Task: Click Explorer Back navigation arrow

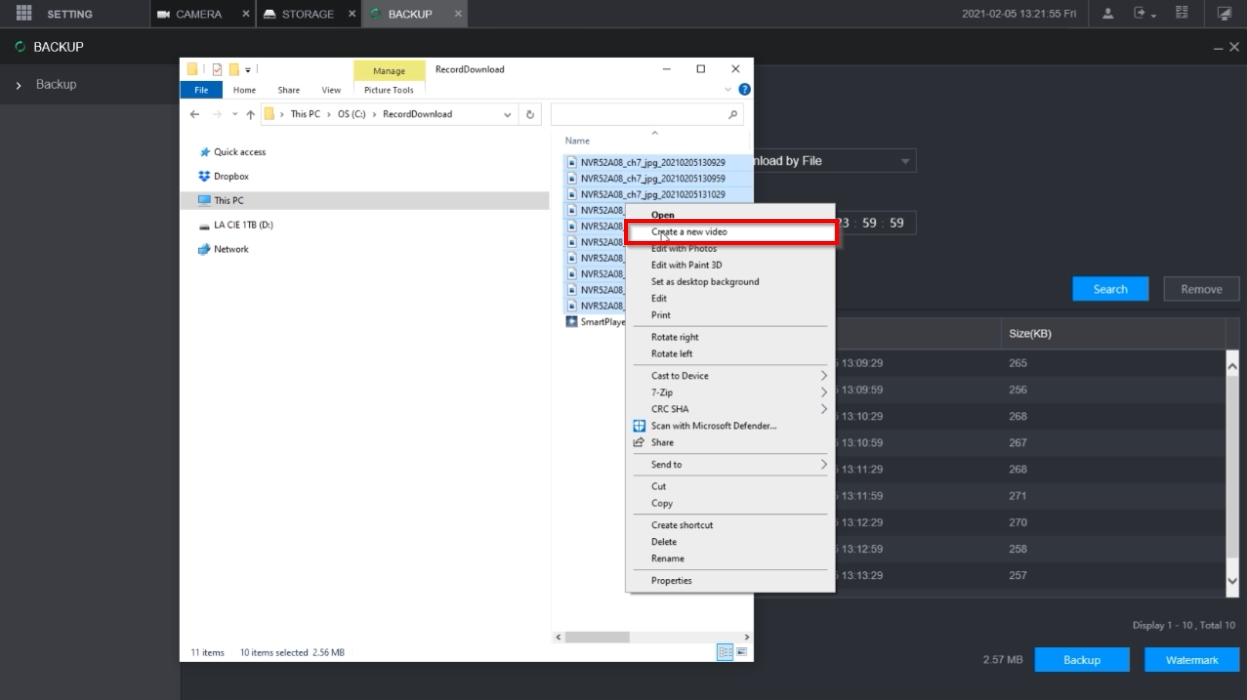Action: click(196, 114)
